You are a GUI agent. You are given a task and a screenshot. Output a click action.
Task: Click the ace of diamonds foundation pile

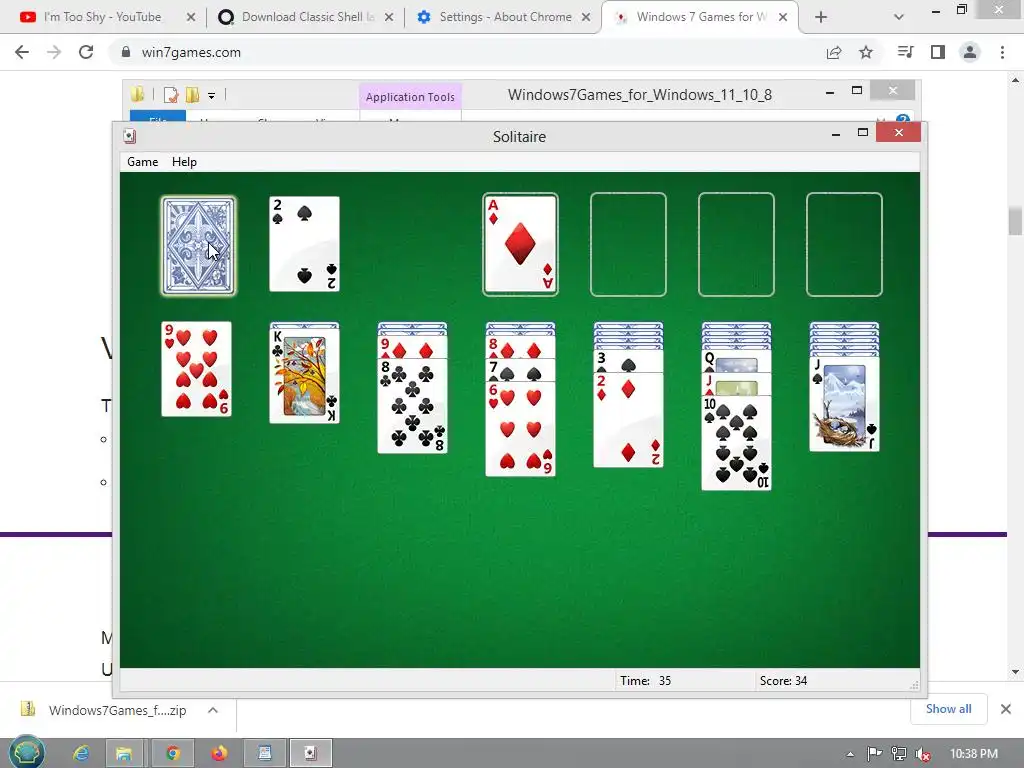coord(520,244)
